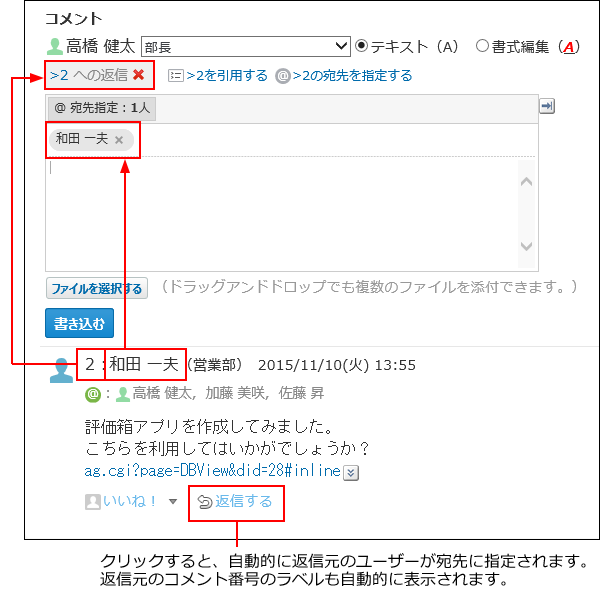
Task: Open the ag.cgi?page=DBView&did=28#inline link
Action: coord(212,471)
